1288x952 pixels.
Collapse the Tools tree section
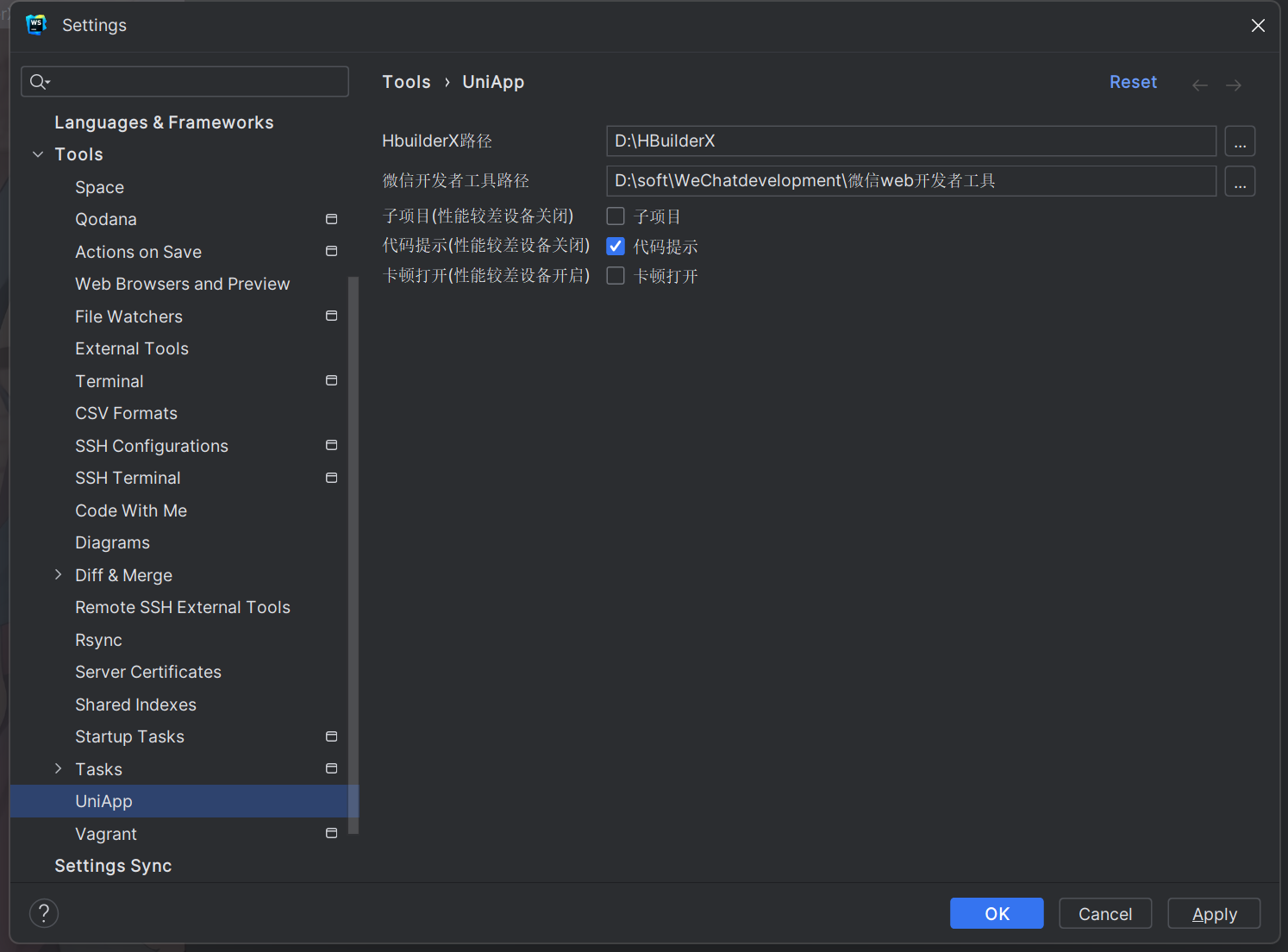(x=38, y=154)
